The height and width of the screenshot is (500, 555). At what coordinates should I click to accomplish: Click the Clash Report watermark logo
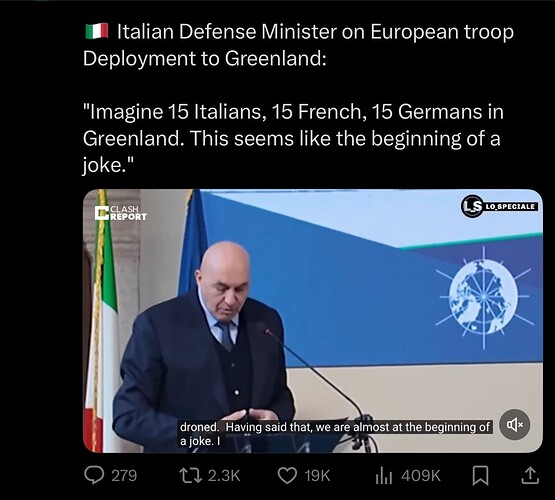(121, 213)
